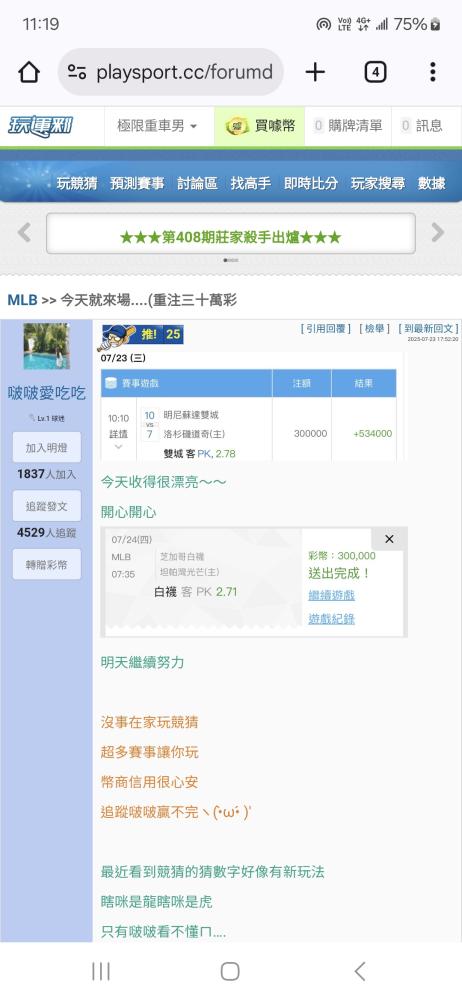The width and height of the screenshot is (462, 1000).
Task: Click the 檢舉 report link
Action: (375, 328)
